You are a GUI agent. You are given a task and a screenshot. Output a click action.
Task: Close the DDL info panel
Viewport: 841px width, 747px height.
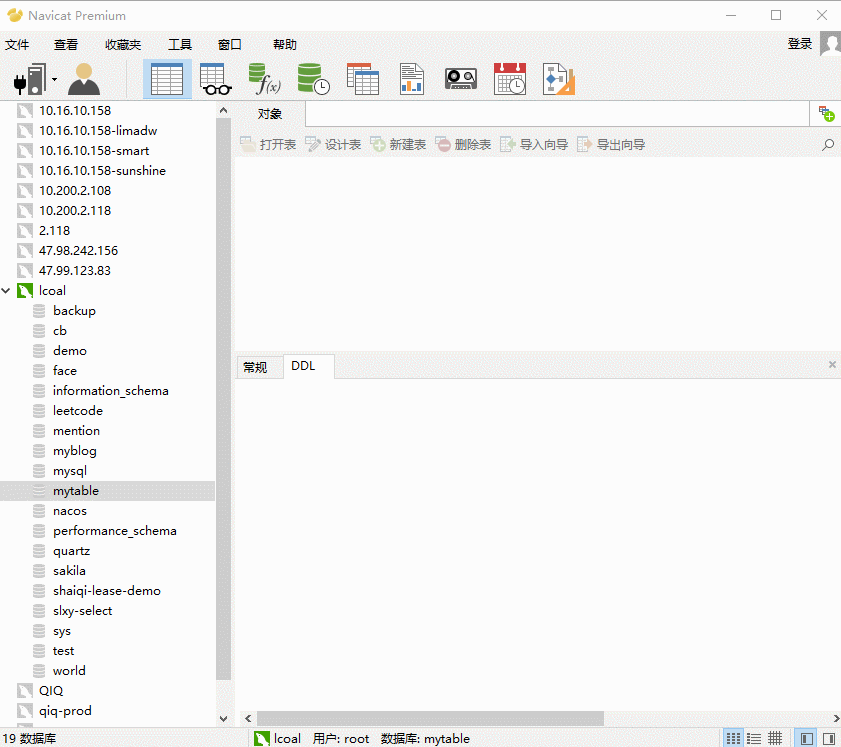(832, 365)
